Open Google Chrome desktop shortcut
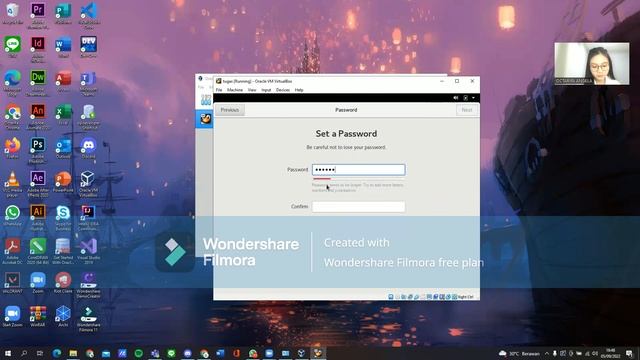The height and width of the screenshot is (360, 640). click(12, 116)
